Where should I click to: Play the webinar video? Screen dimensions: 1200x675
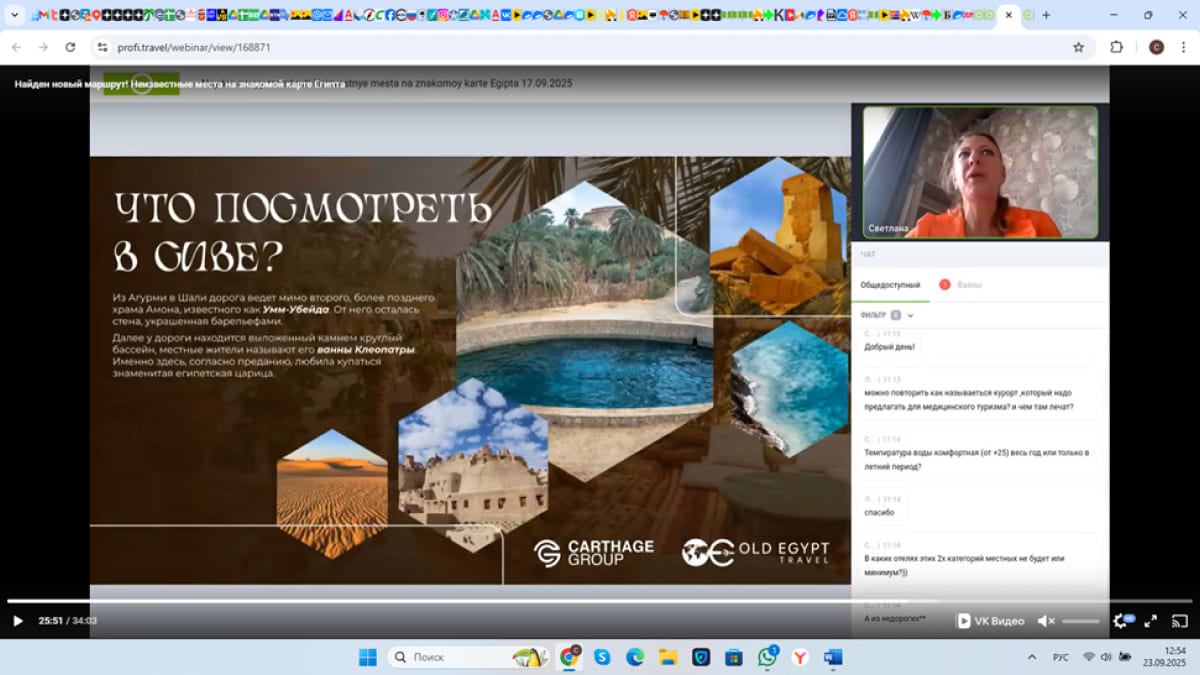pyautogui.click(x=17, y=621)
